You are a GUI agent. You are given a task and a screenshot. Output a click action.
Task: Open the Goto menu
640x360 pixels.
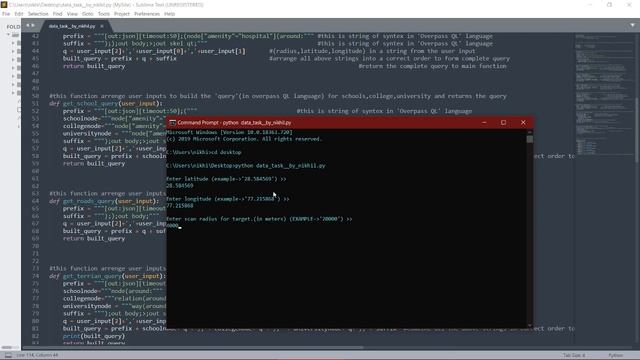[87, 14]
